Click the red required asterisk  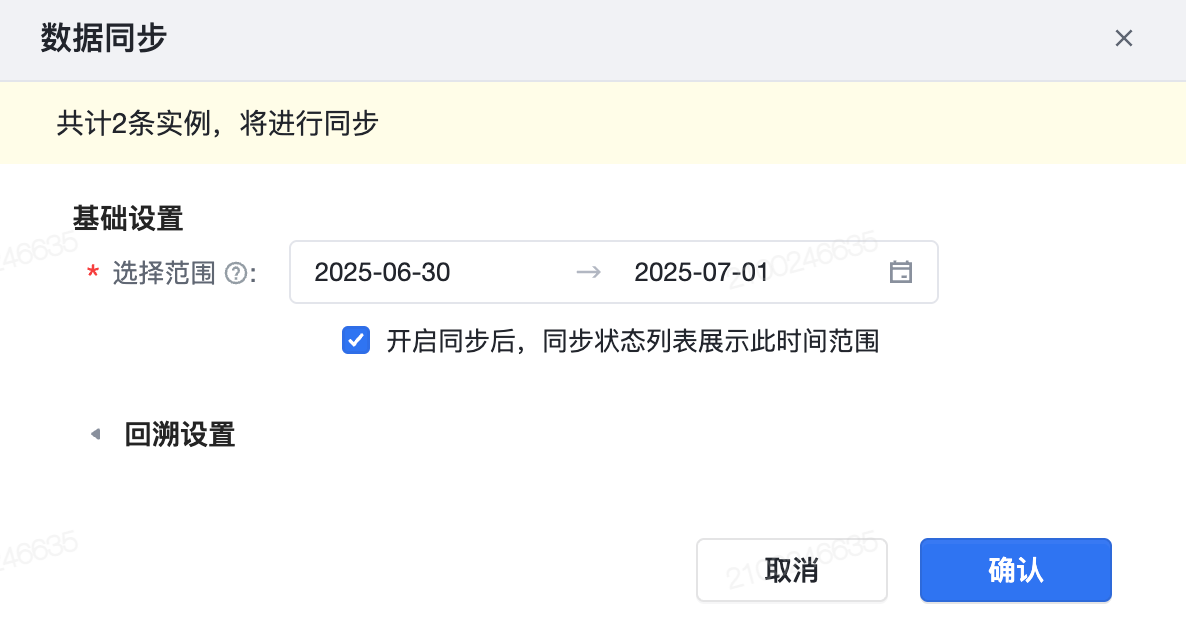[x=94, y=274]
